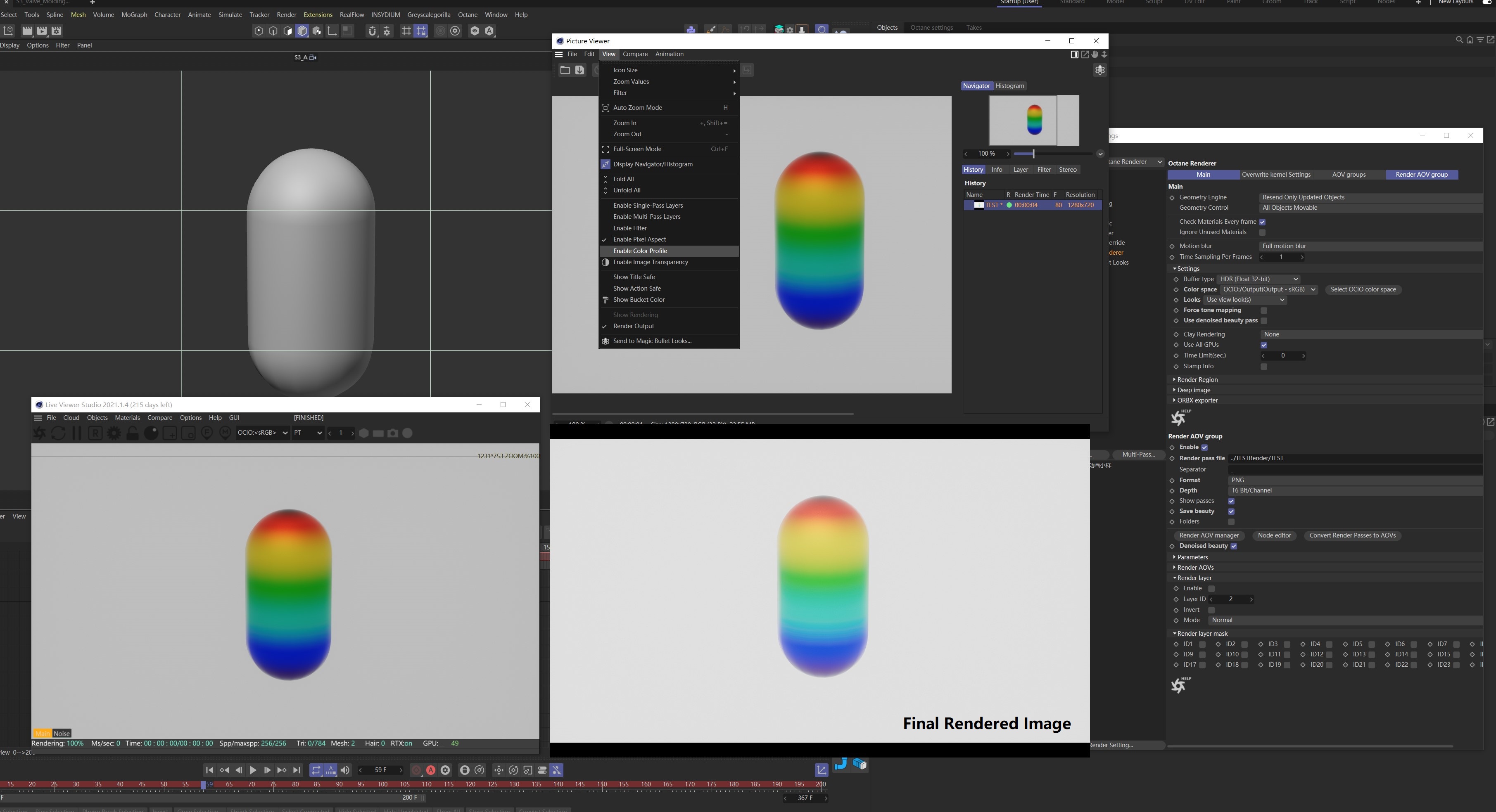1496x812 pixels.
Task: Open the Buffer type HDR dropdown
Action: click(1258, 279)
